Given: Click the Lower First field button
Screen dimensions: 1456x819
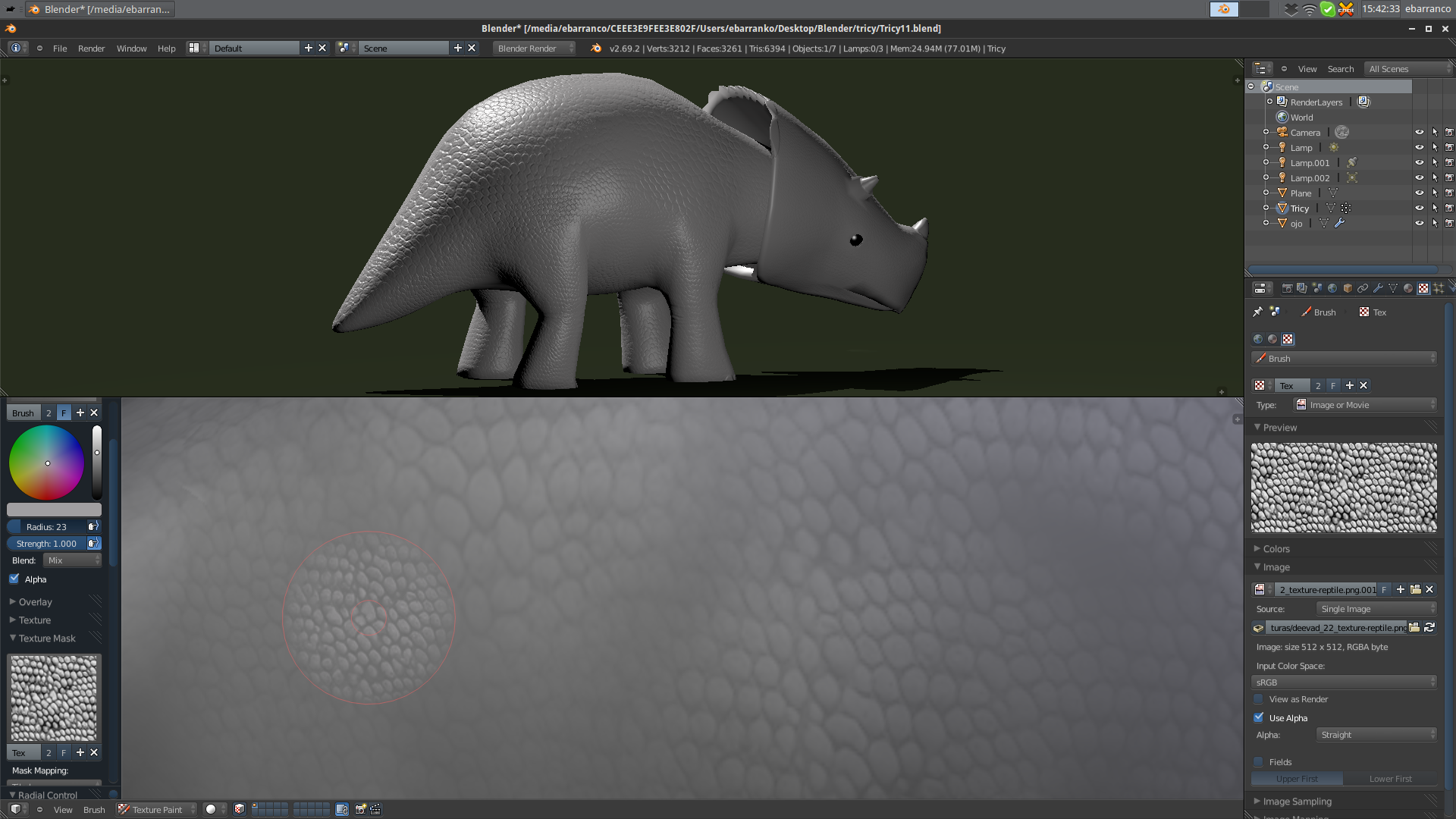Looking at the screenshot, I should [1390, 779].
